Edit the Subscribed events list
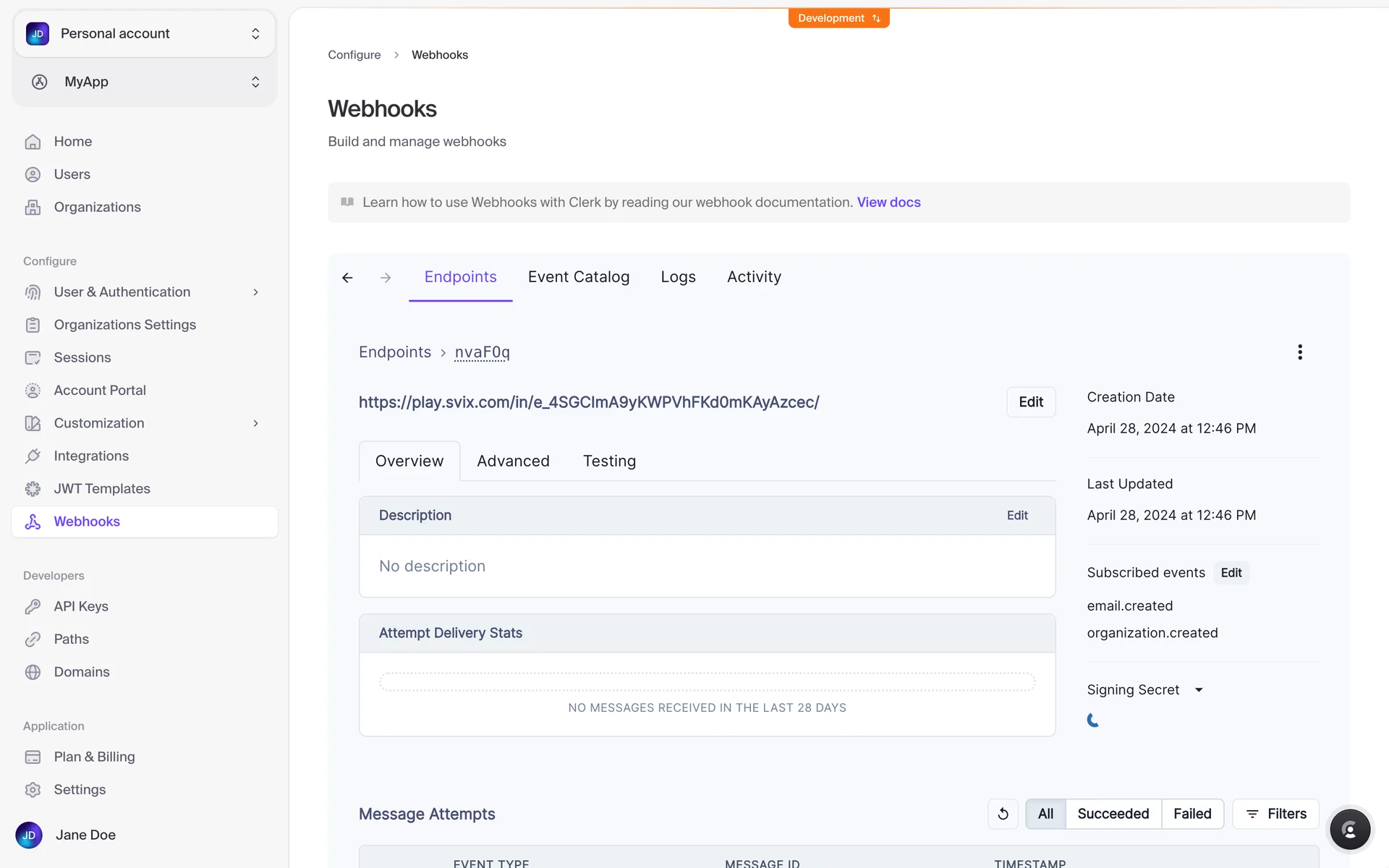The height and width of the screenshot is (868, 1389). click(x=1231, y=573)
